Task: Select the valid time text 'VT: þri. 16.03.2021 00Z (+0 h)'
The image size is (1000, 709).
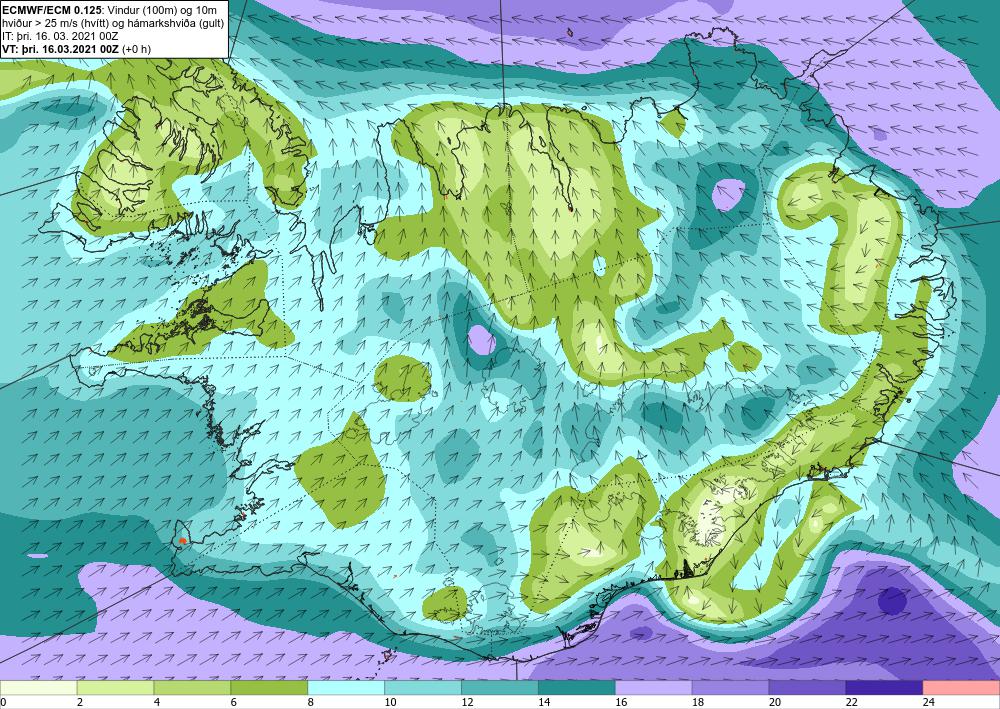Action: 77,48
